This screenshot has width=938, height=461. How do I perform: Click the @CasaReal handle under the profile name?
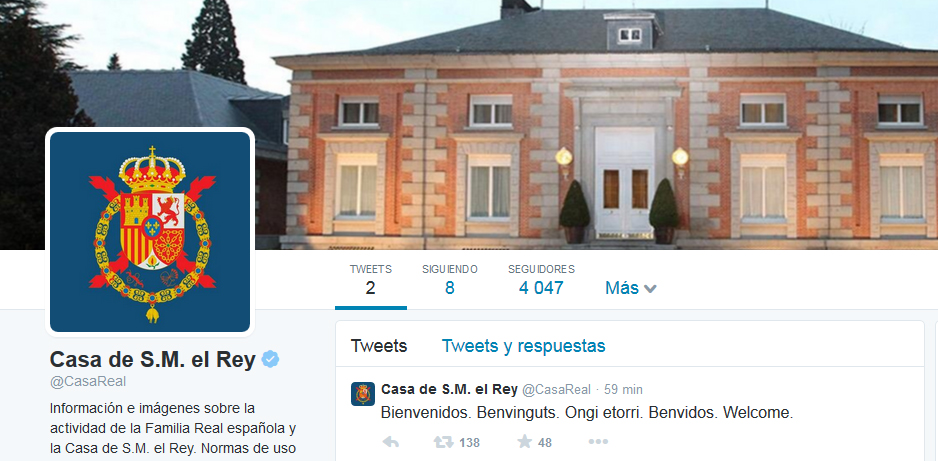tap(88, 381)
